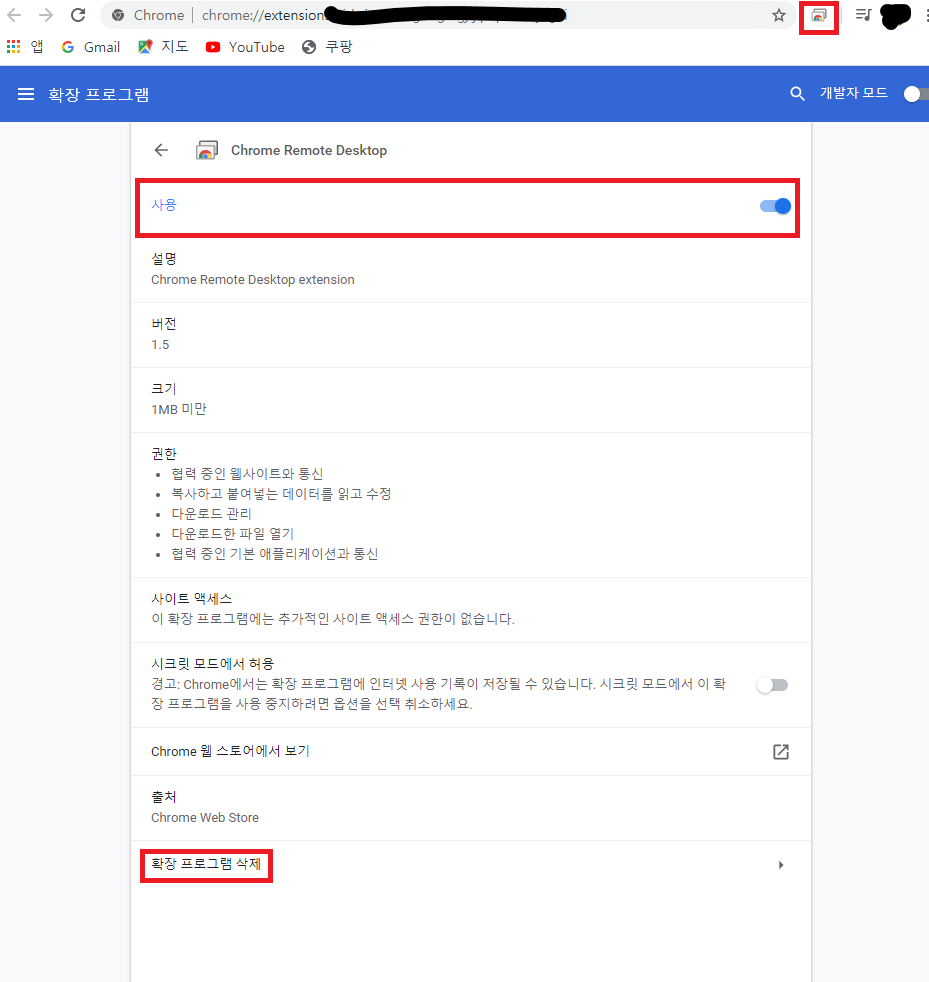
Task: Click 확장 프로그램 삭제 to remove the extension
Action: pyautogui.click(x=206, y=864)
